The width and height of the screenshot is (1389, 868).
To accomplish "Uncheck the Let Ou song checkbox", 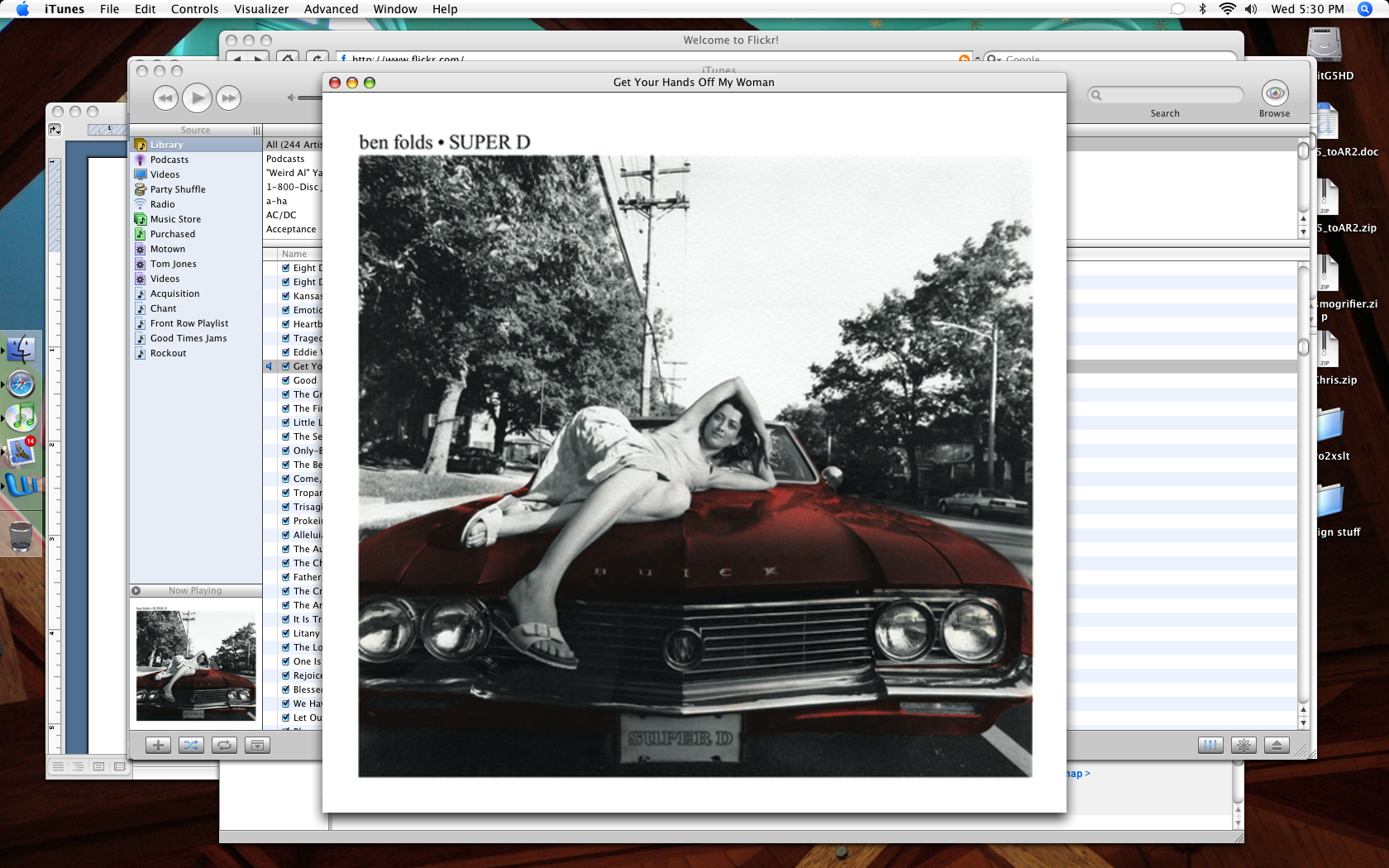I will 286,718.
